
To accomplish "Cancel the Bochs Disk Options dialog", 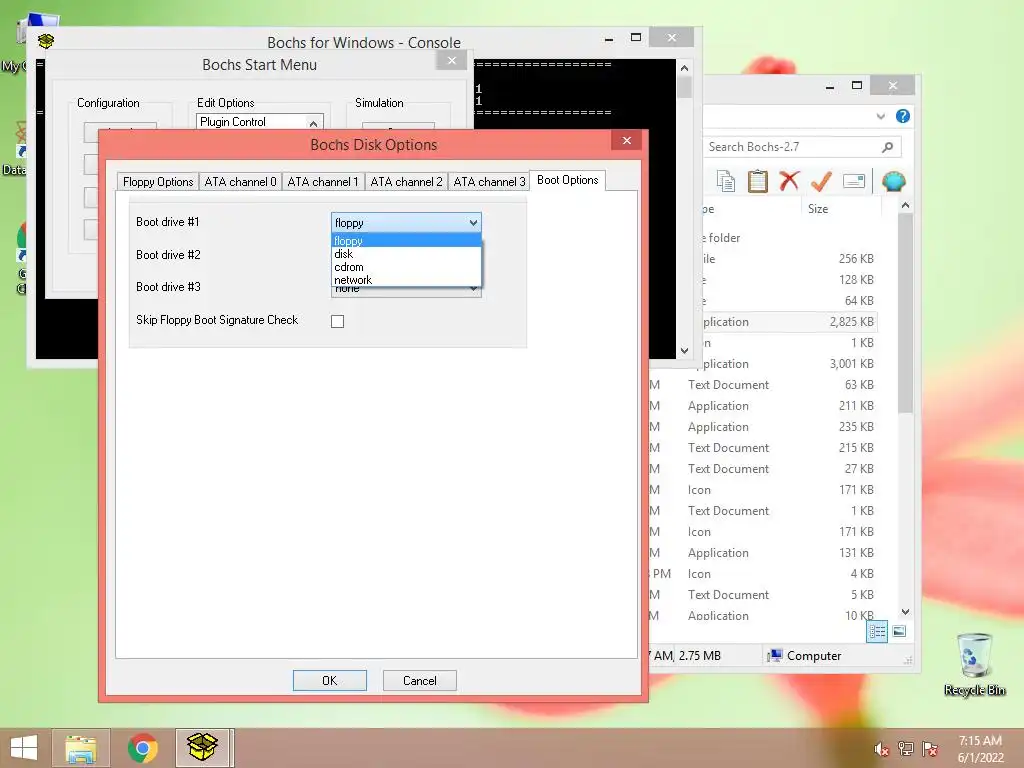I will pyautogui.click(x=419, y=680).
